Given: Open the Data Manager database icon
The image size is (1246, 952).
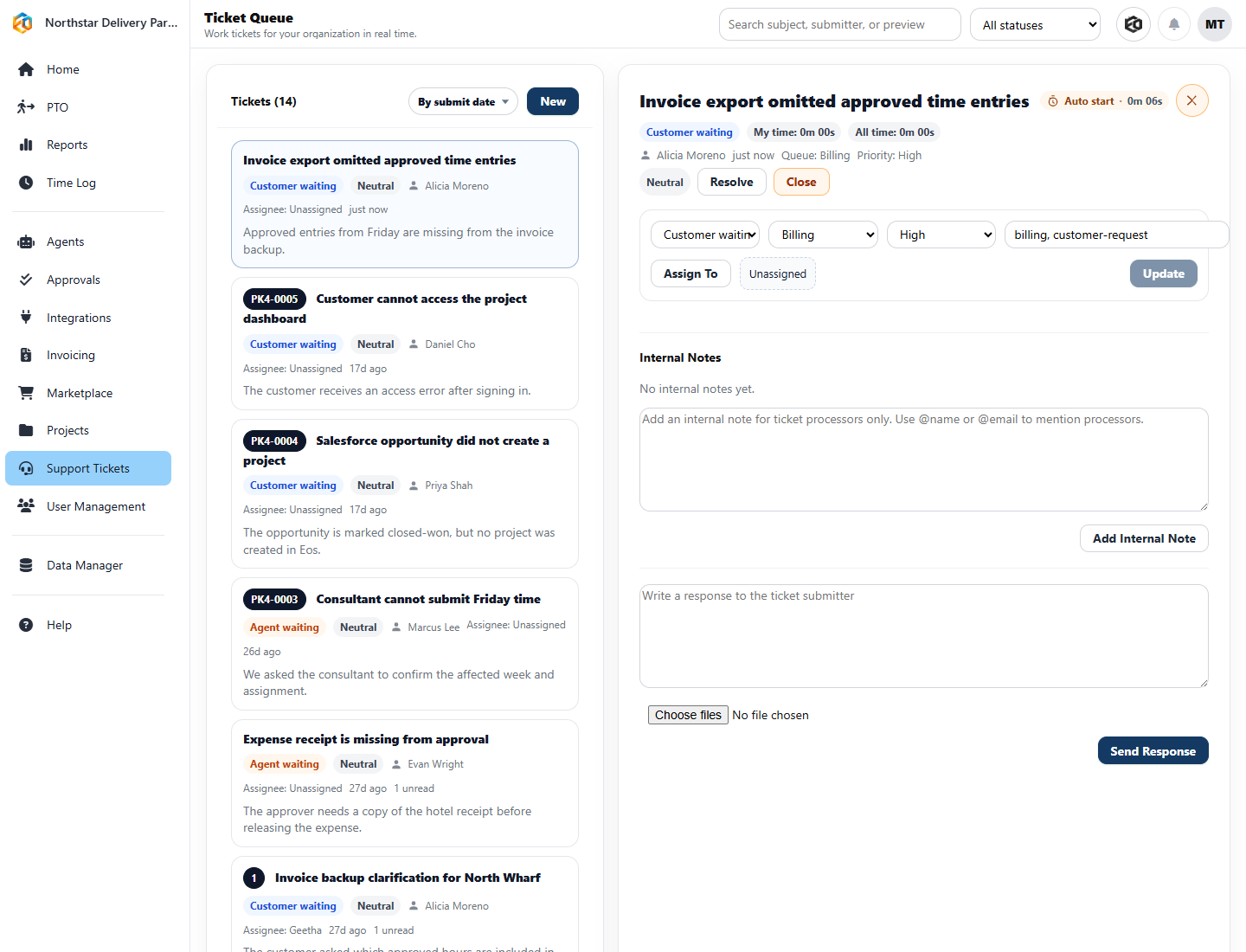Looking at the screenshot, I should pyautogui.click(x=26, y=565).
